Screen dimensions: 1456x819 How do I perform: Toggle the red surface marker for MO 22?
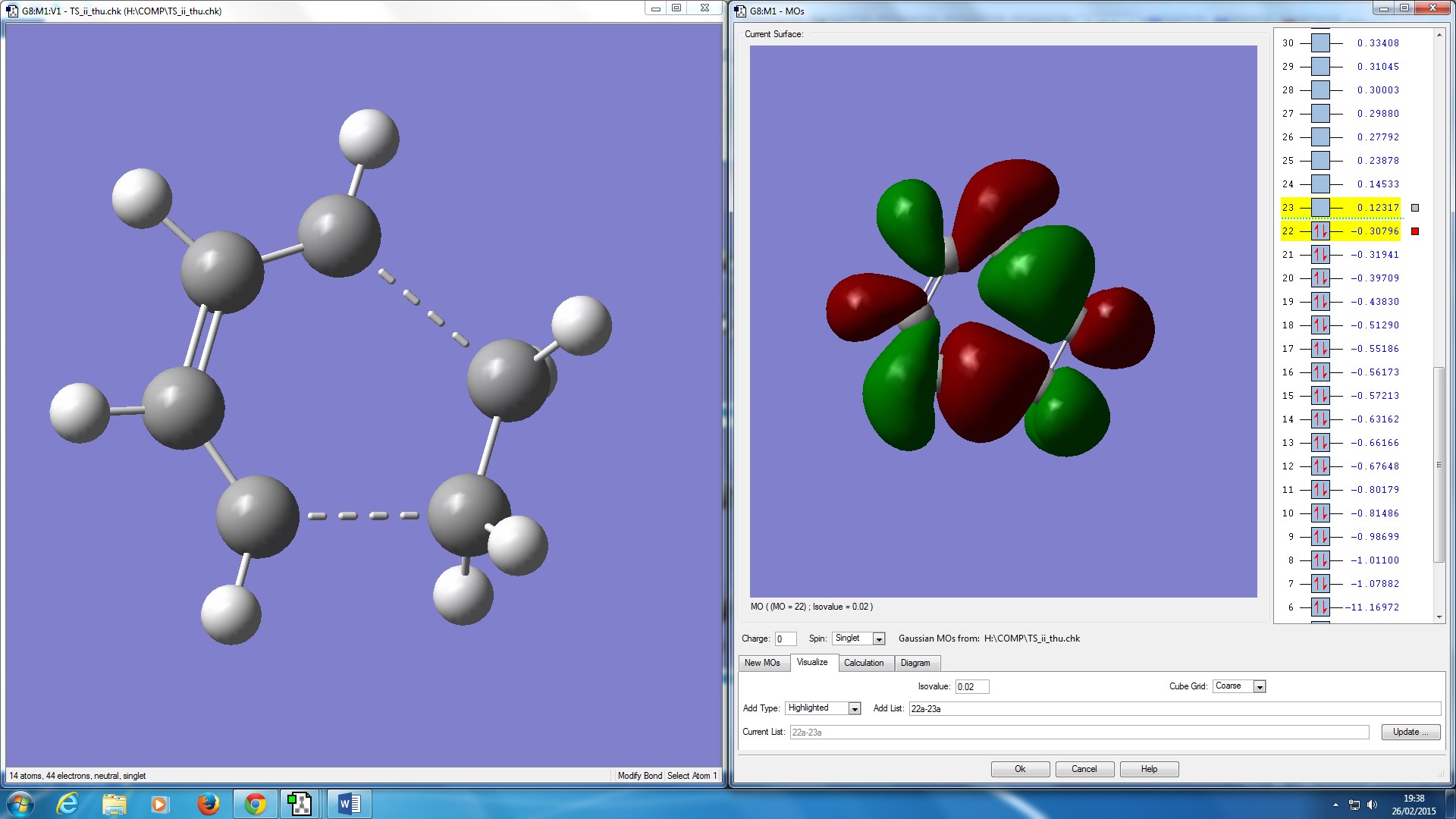(x=1415, y=231)
